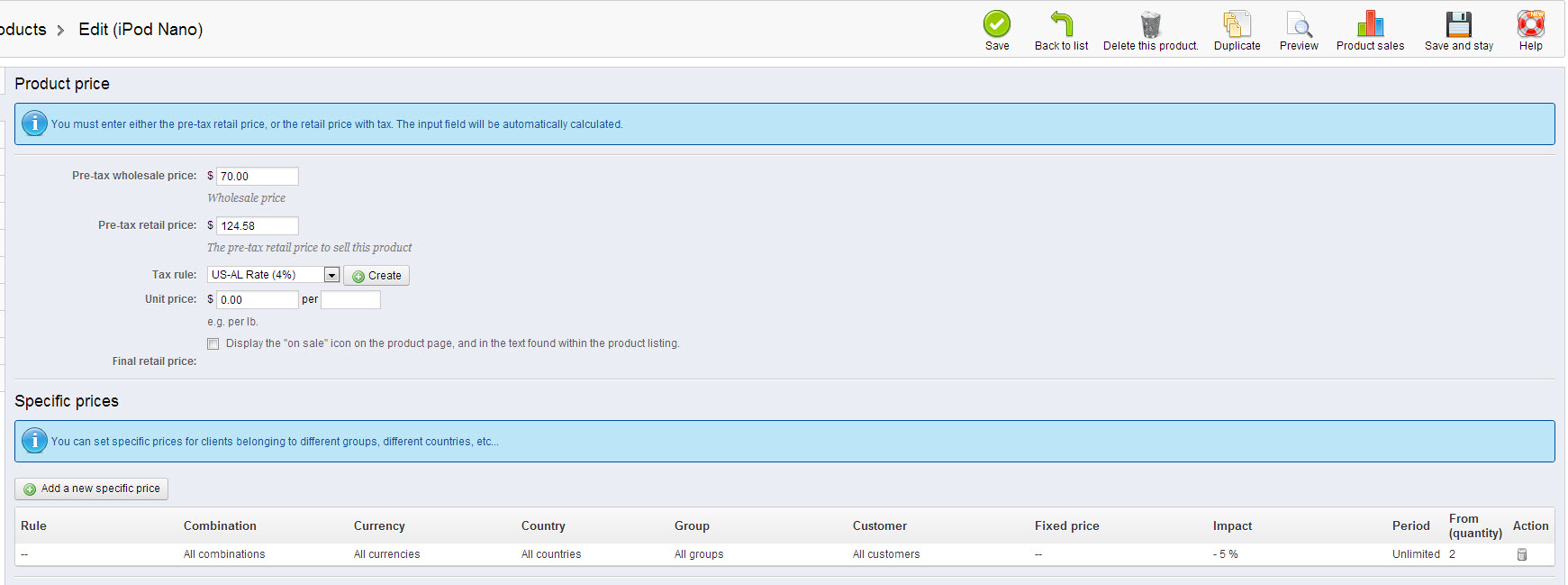Viewport: 1568px width, 585px height.
Task: Click the "All combinations" cell
Action: (224, 554)
